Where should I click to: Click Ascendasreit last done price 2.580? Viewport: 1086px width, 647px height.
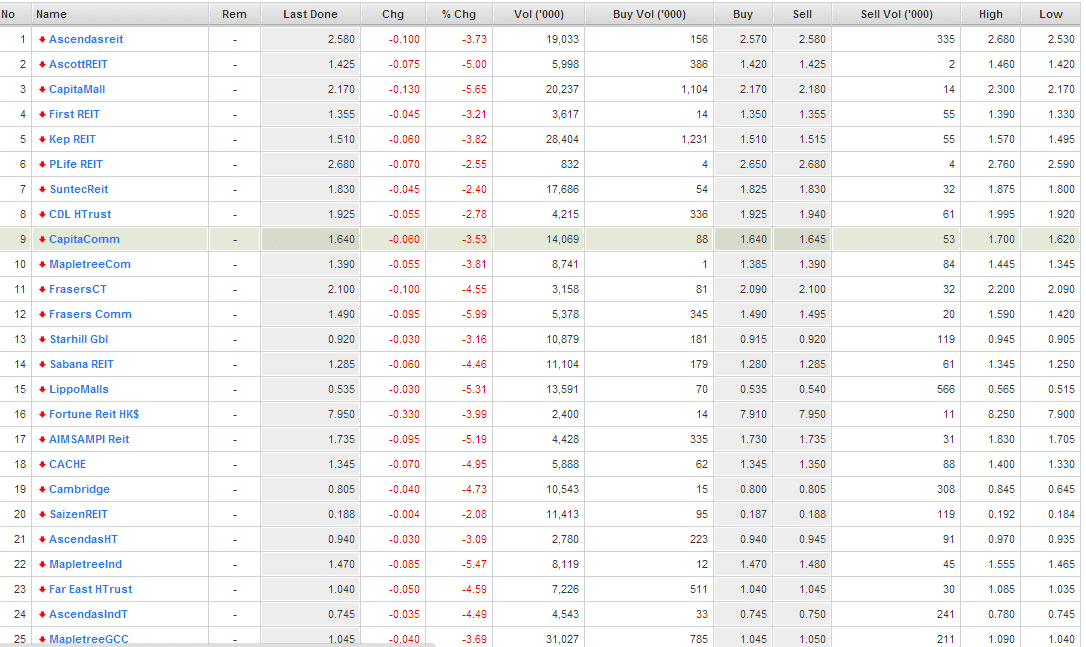[x=341, y=39]
